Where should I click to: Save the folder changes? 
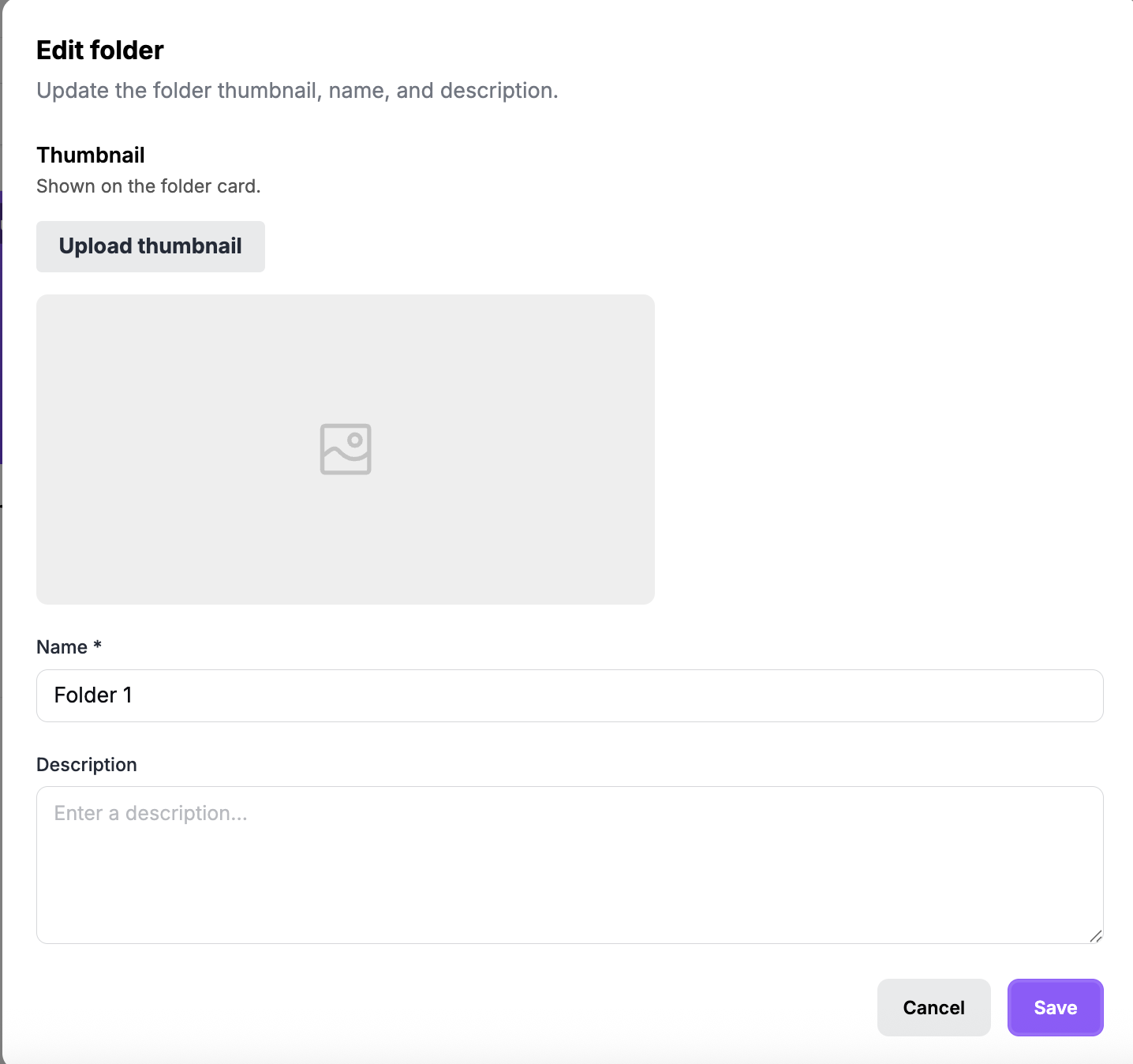1056,1007
